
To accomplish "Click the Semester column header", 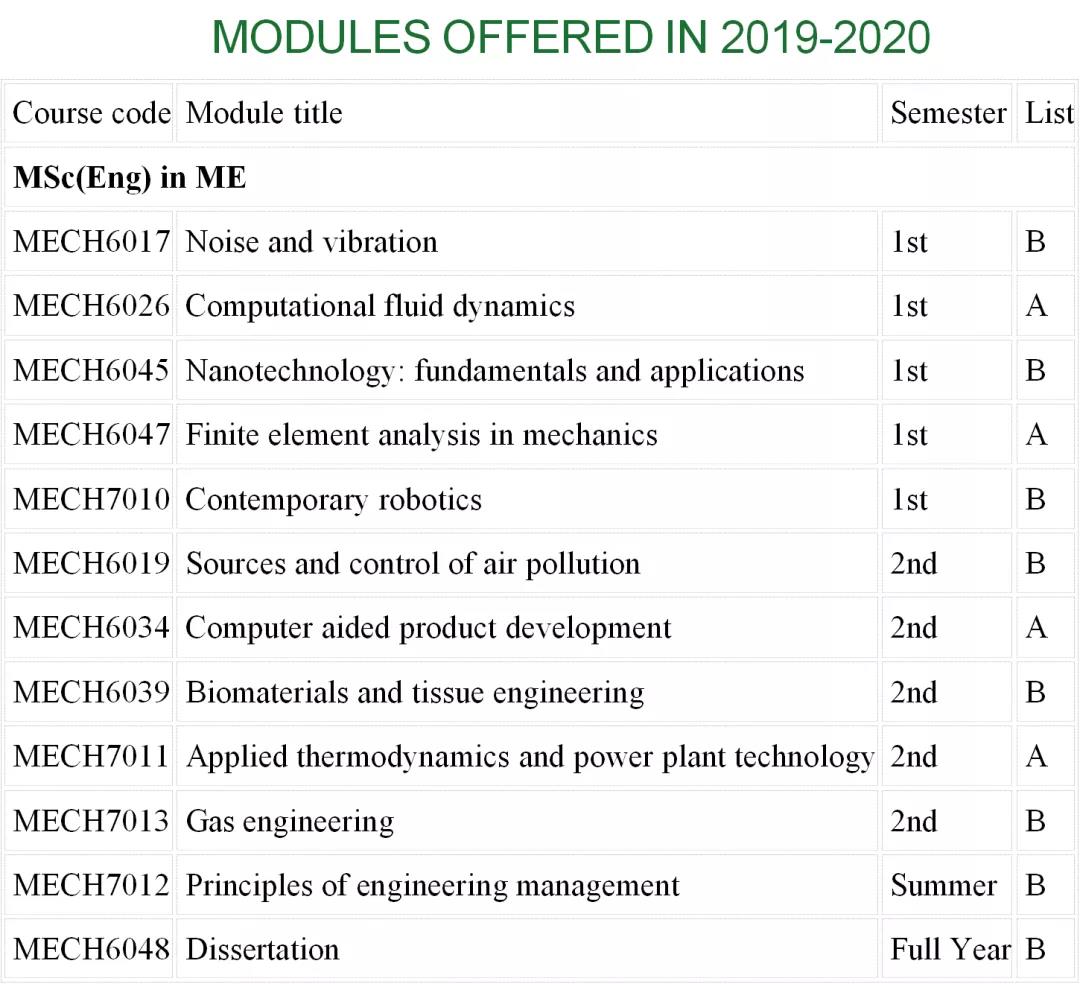I will pos(947,113).
